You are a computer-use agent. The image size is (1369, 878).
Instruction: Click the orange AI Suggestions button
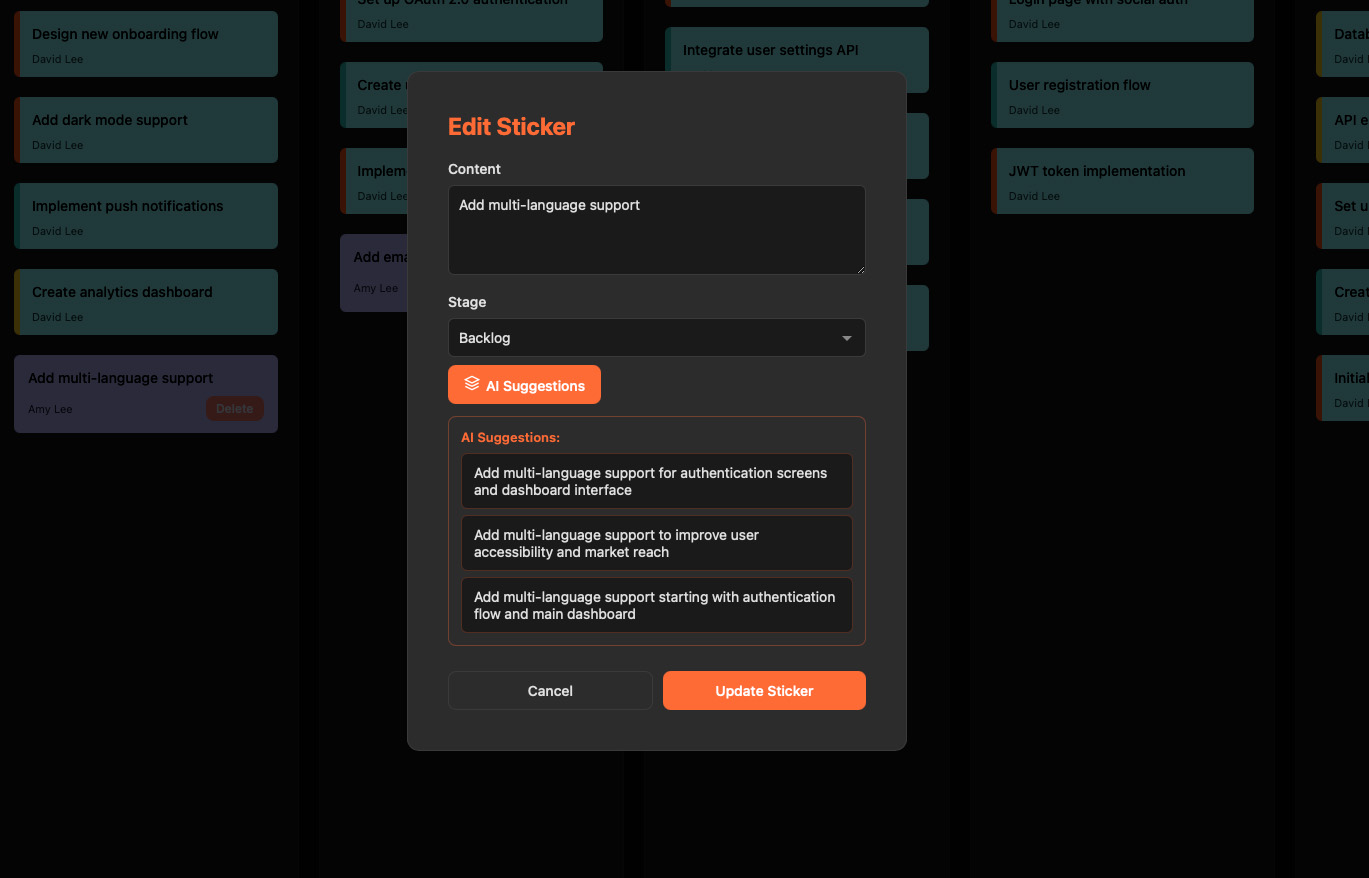point(524,384)
